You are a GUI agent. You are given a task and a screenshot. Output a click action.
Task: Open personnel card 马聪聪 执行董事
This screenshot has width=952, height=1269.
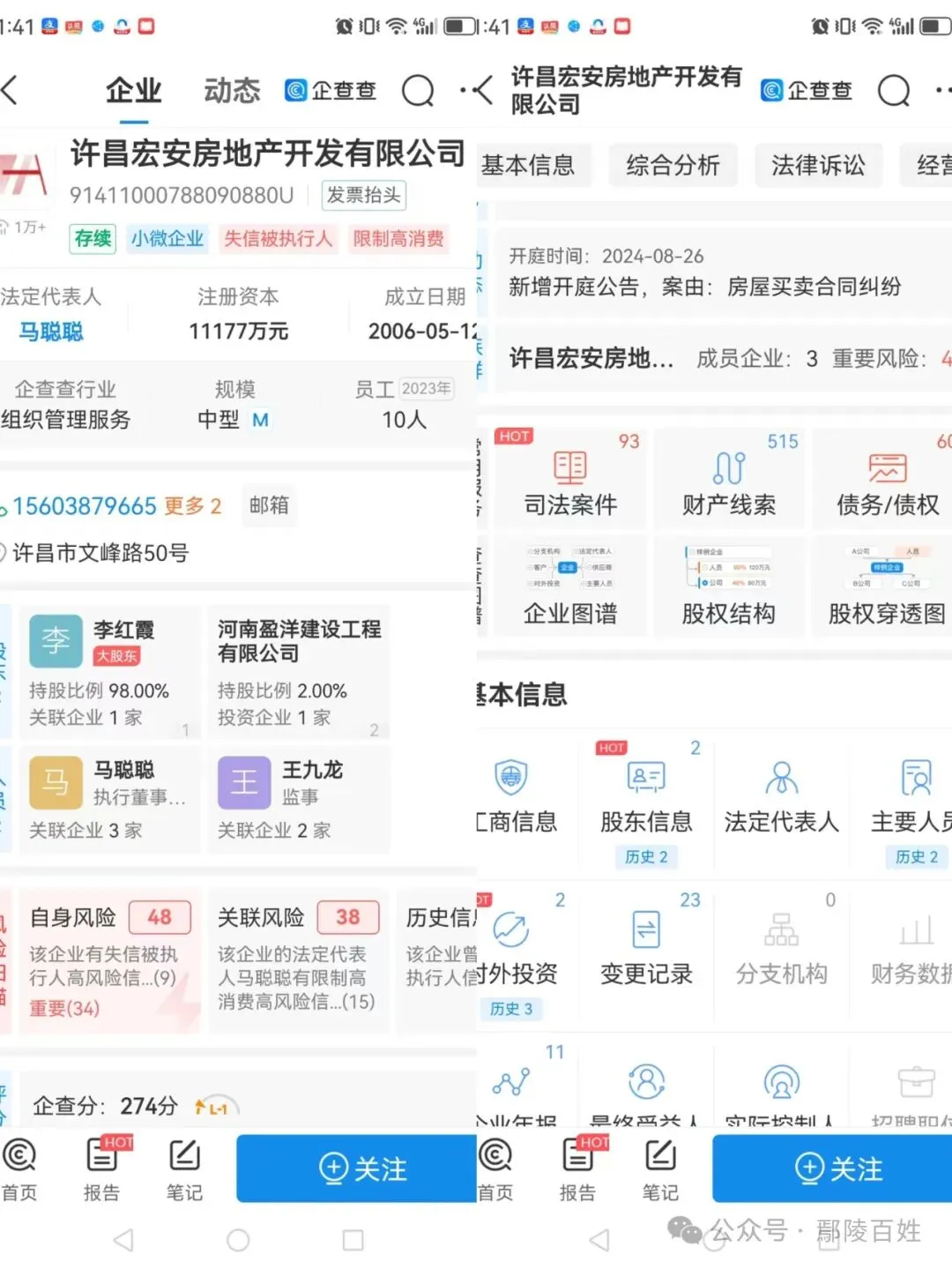pyautogui.click(x=110, y=799)
